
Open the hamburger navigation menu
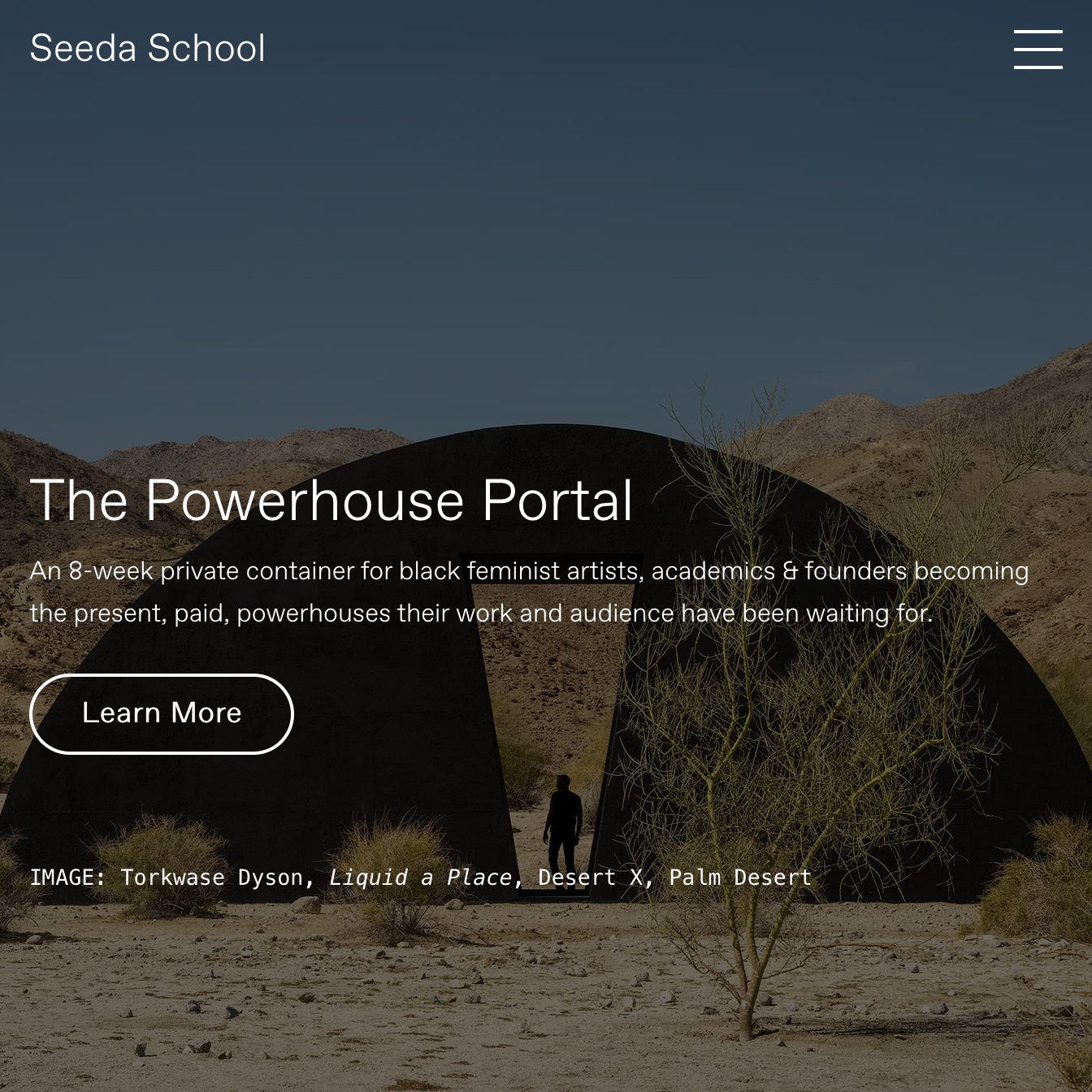(x=1038, y=50)
